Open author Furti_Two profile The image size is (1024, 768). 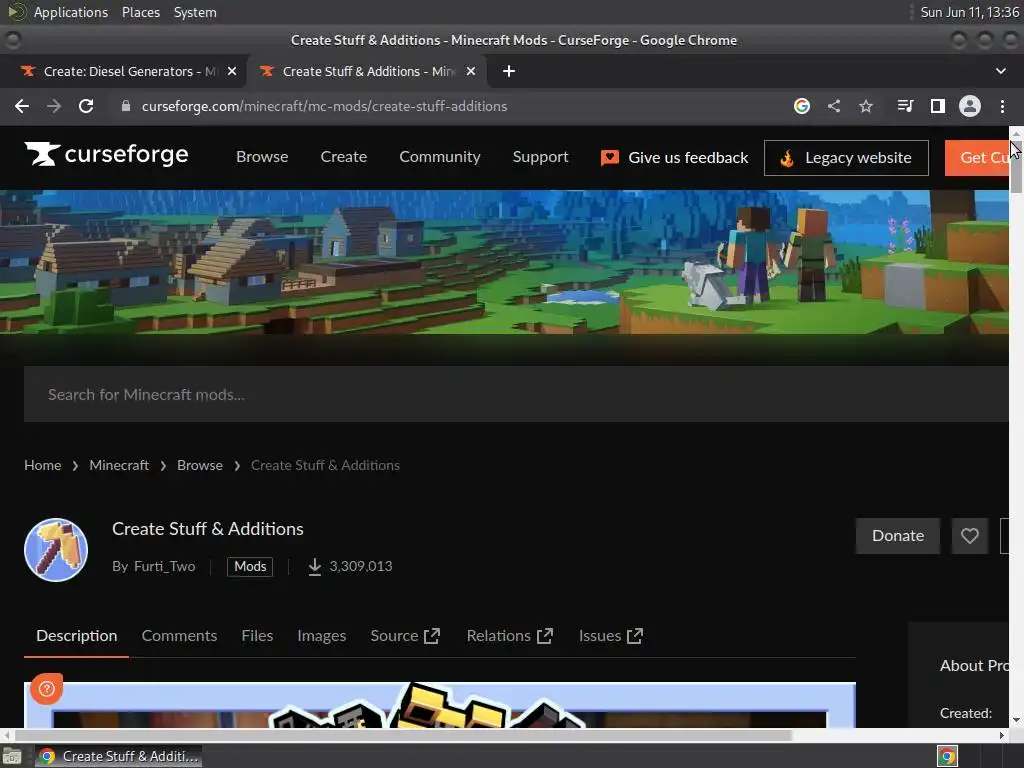pyautogui.click(x=165, y=566)
